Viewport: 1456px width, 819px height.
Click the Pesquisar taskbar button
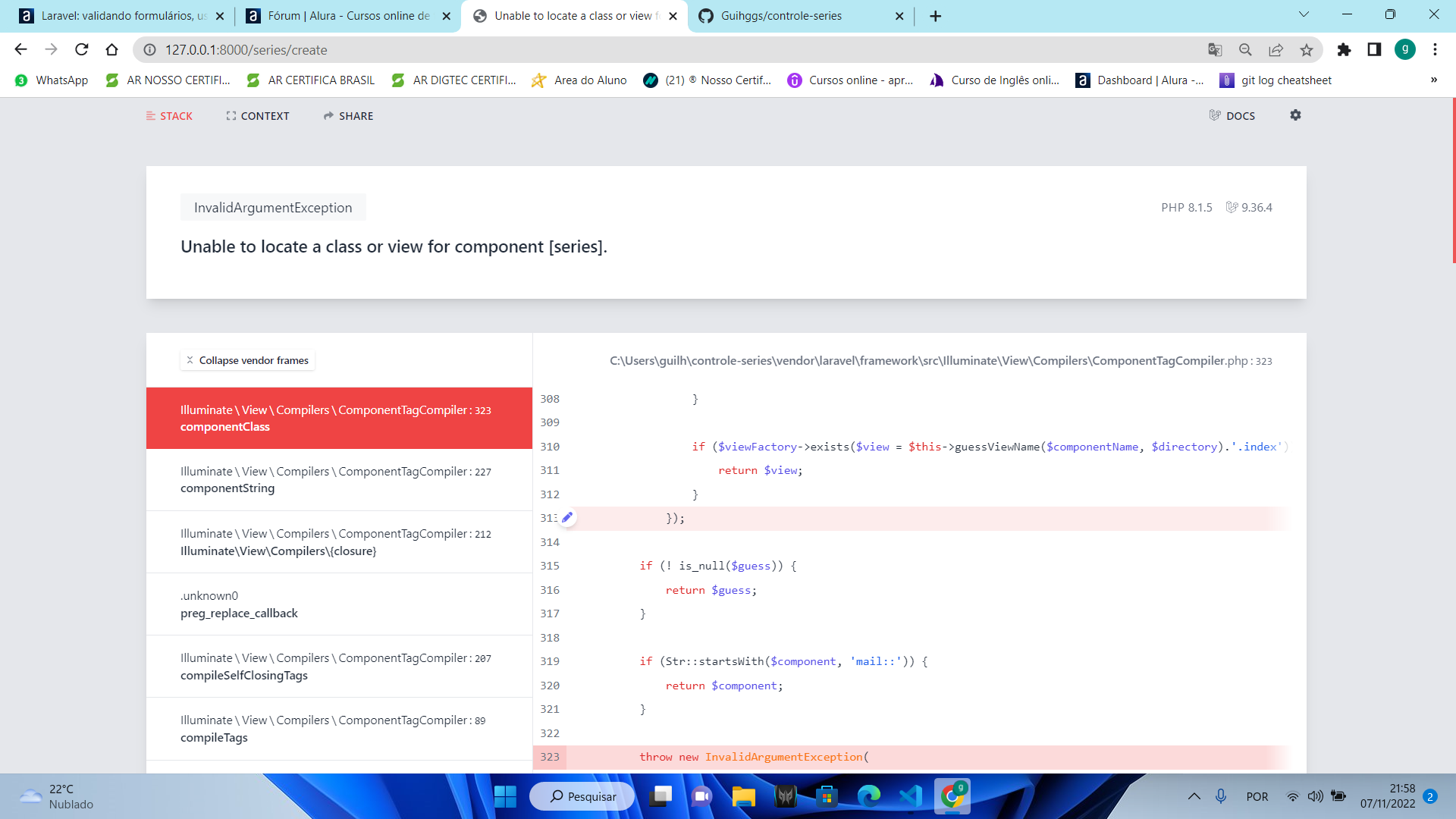pos(582,796)
